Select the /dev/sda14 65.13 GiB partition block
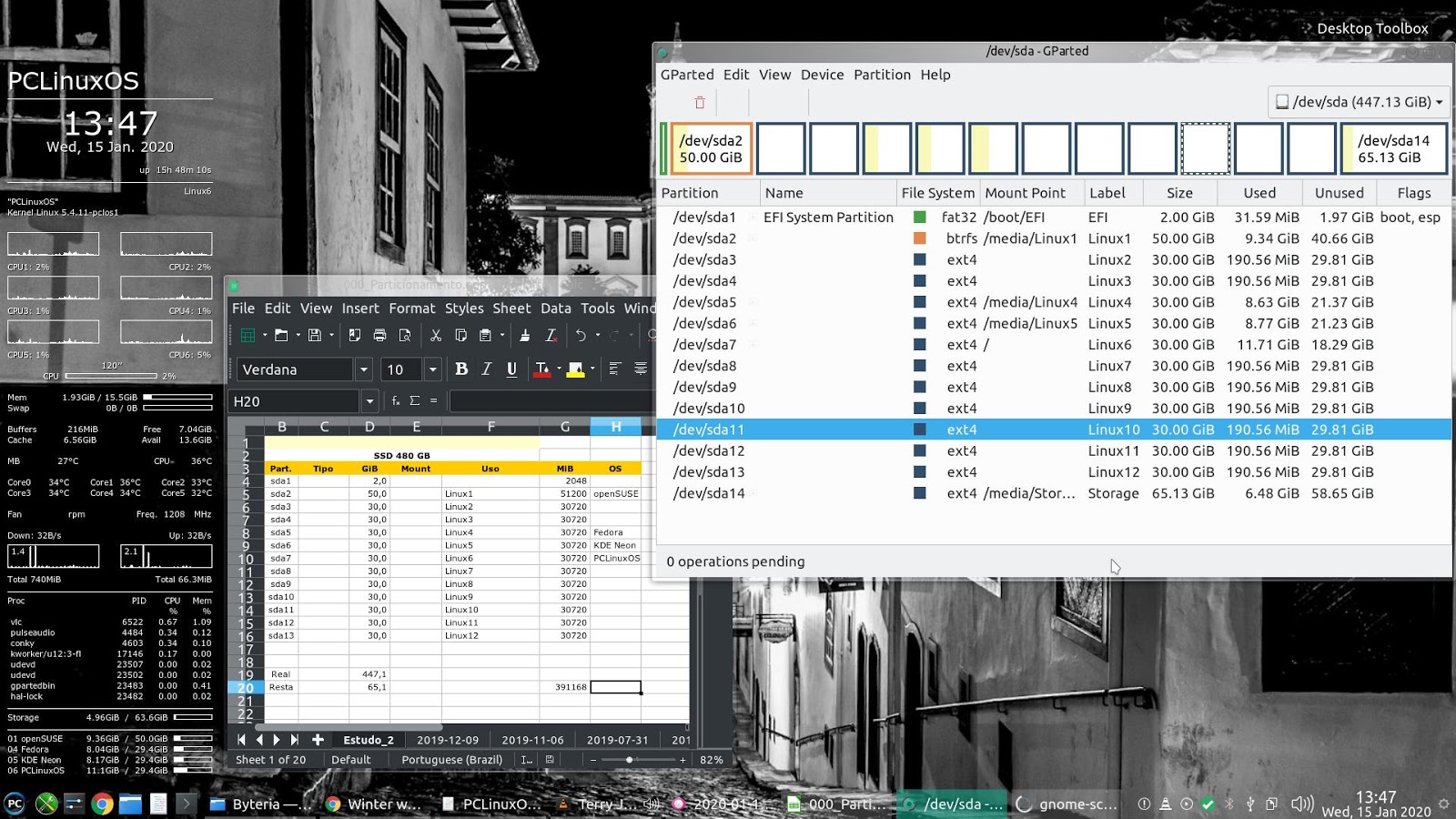Image resolution: width=1456 pixels, height=819 pixels. click(1393, 148)
